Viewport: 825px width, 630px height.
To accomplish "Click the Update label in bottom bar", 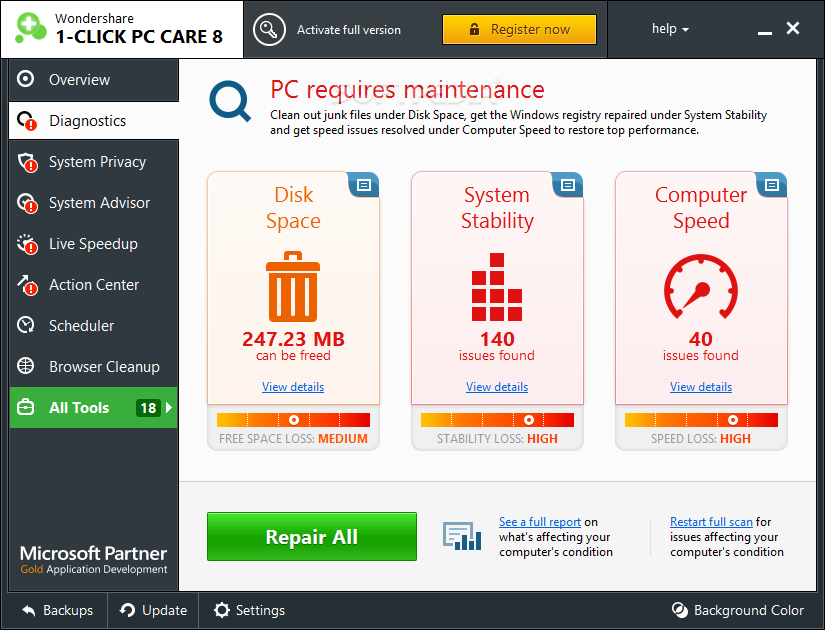I will (x=165, y=611).
